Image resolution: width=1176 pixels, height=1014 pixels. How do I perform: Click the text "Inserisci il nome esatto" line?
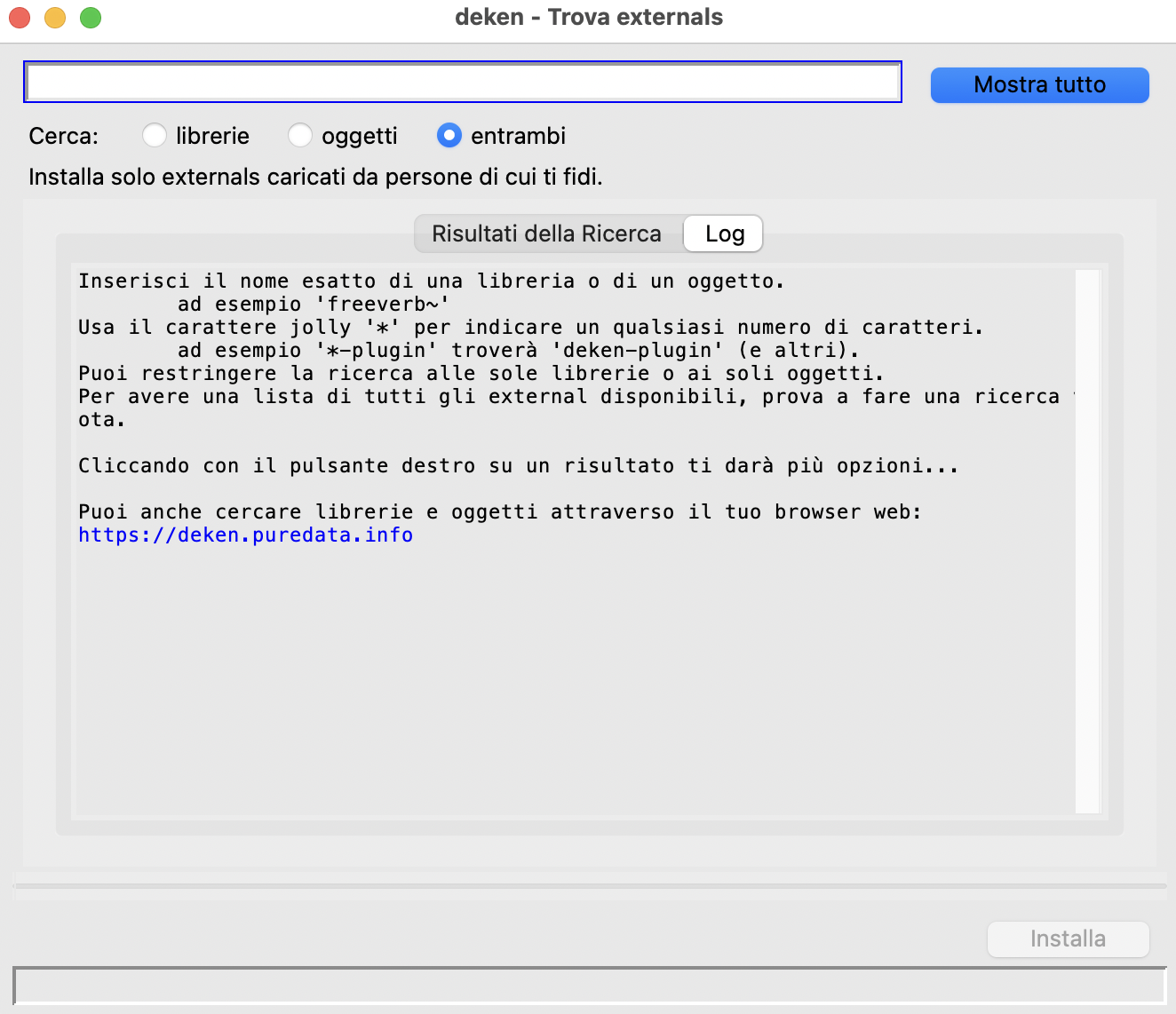tap(432, 281)
